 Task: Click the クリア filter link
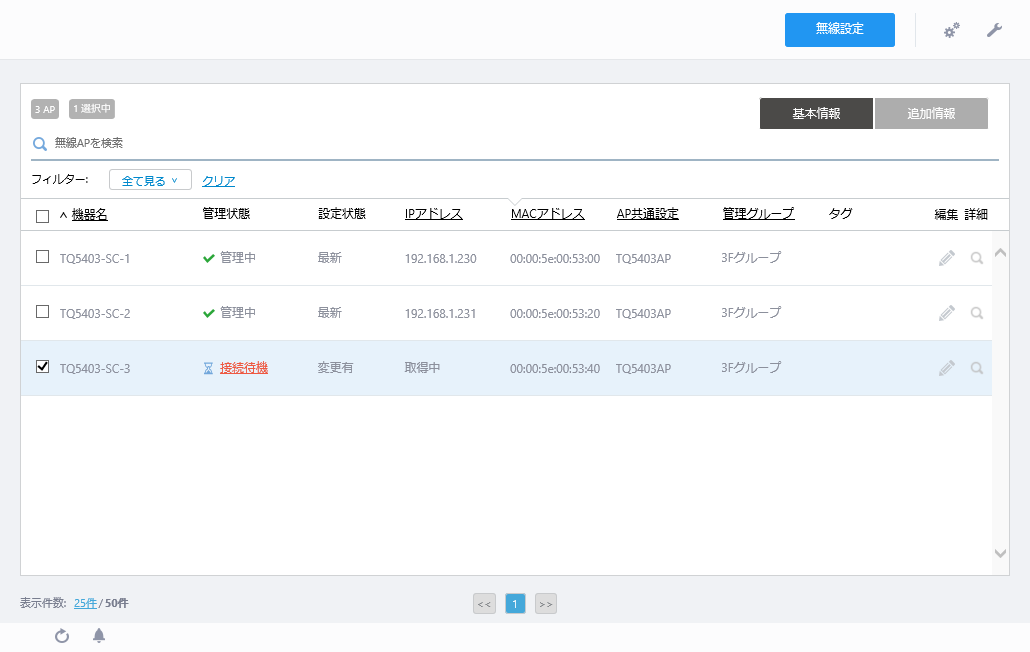218,181
